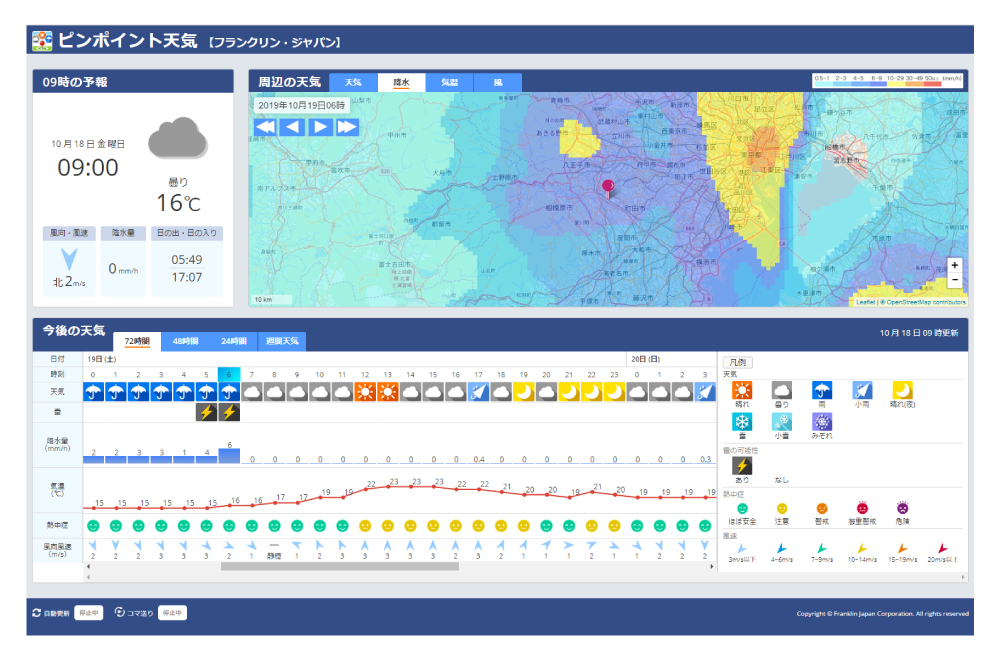Zoom out on the map with minus button
Image resolution: width=1000 pixels, height=660 pixels.
(955, 280)
